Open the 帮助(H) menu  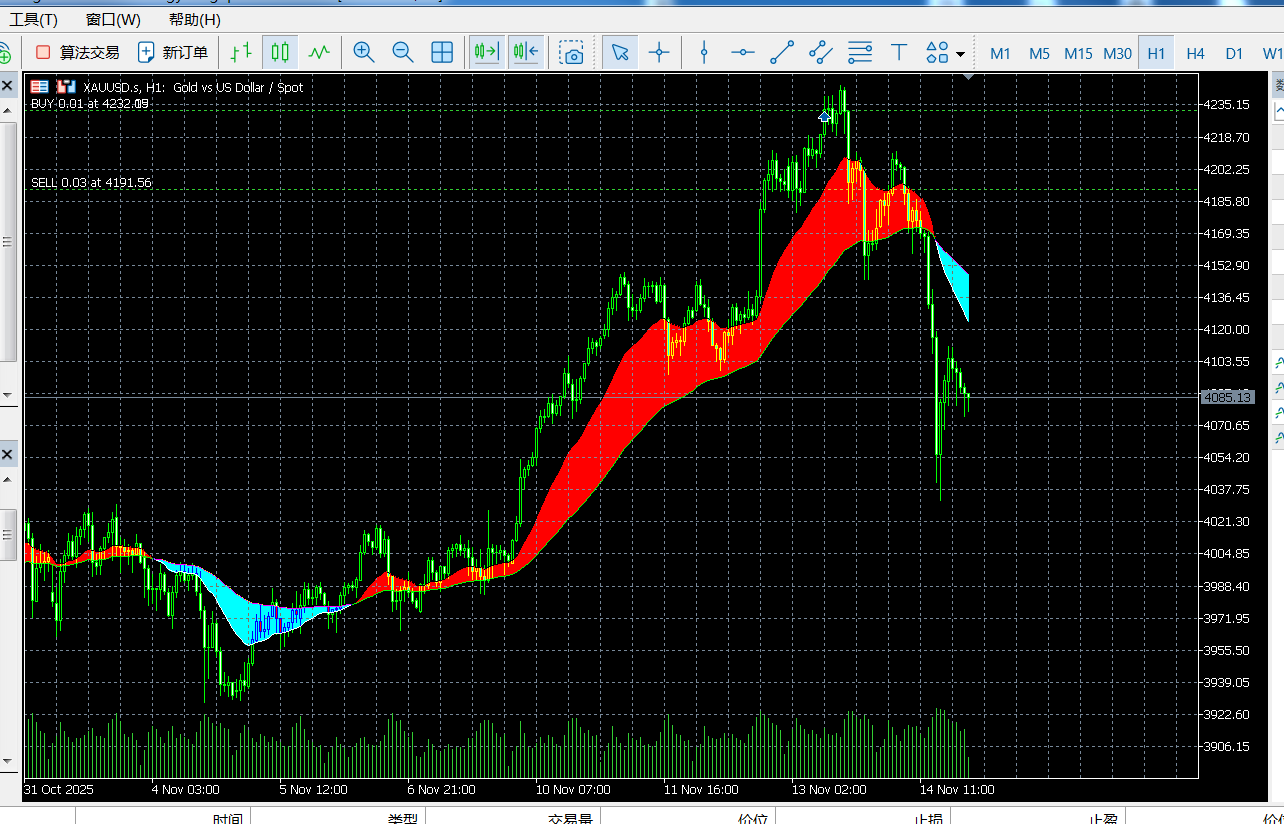click(195, 20)
